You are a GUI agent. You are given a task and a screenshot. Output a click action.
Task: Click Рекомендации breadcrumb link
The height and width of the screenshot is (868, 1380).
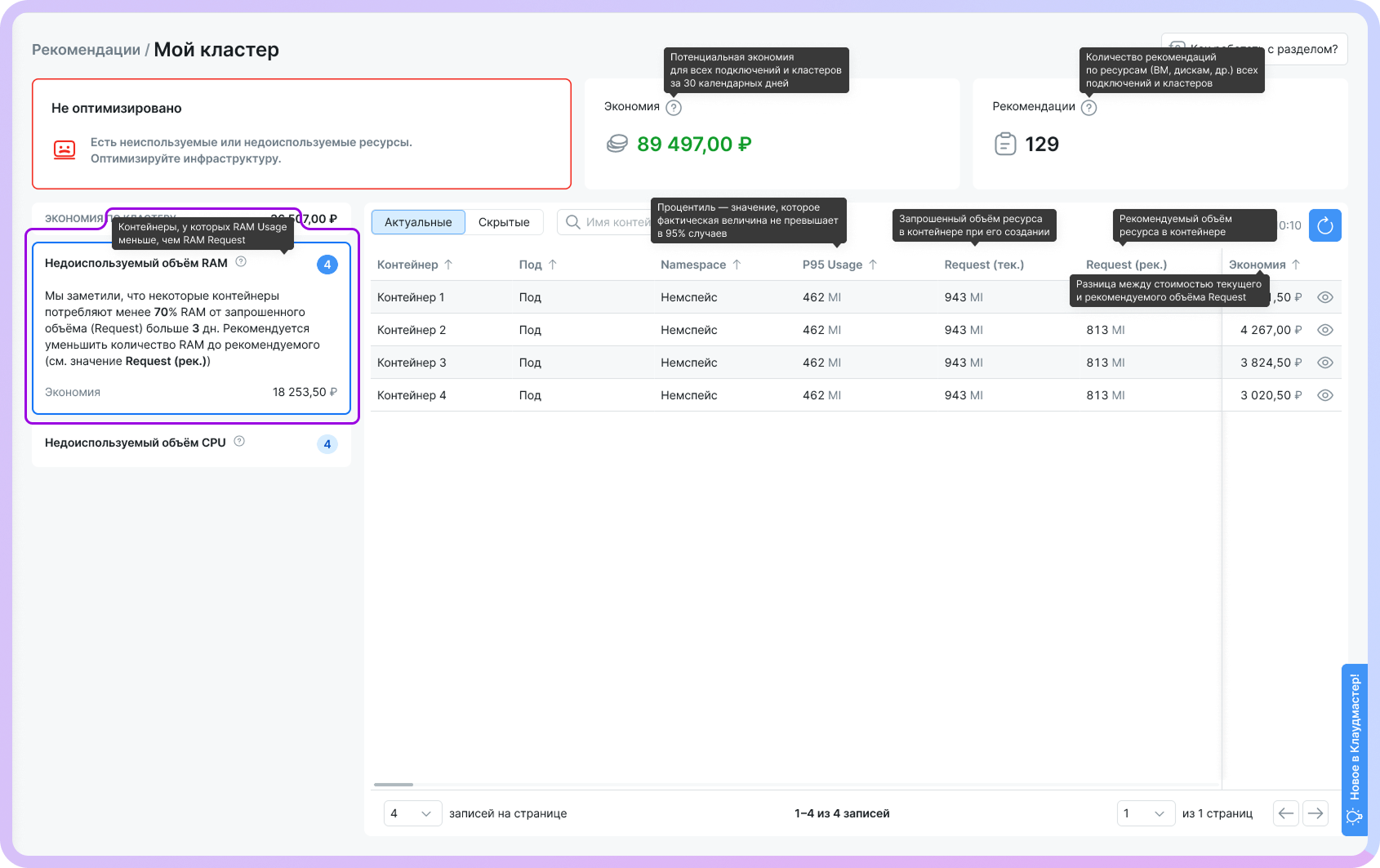click(86, 50)
